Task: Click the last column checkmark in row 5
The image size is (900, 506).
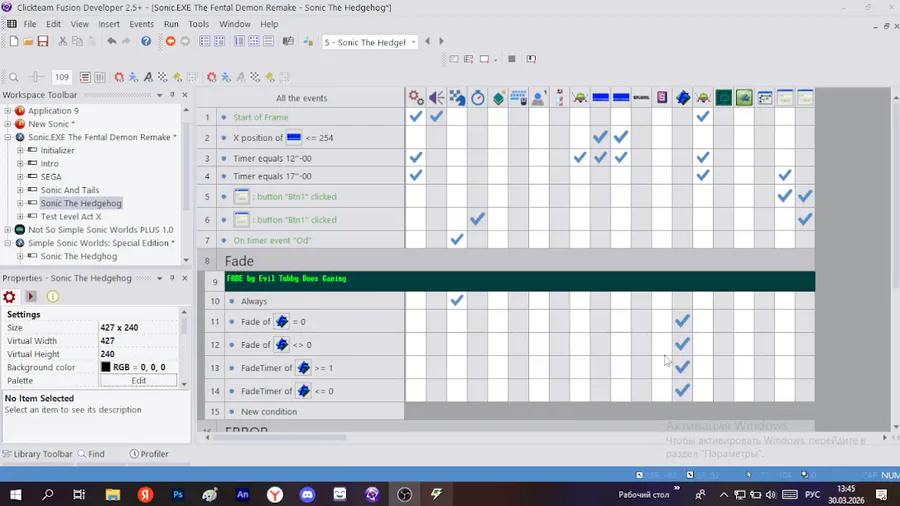Action: (805, 196)
